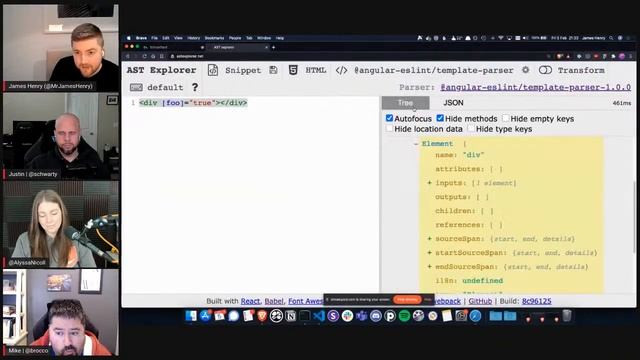Screen dimensions: 640x360
Task: Enable Hide empty keys checkbox
Action: coord(506,118)
